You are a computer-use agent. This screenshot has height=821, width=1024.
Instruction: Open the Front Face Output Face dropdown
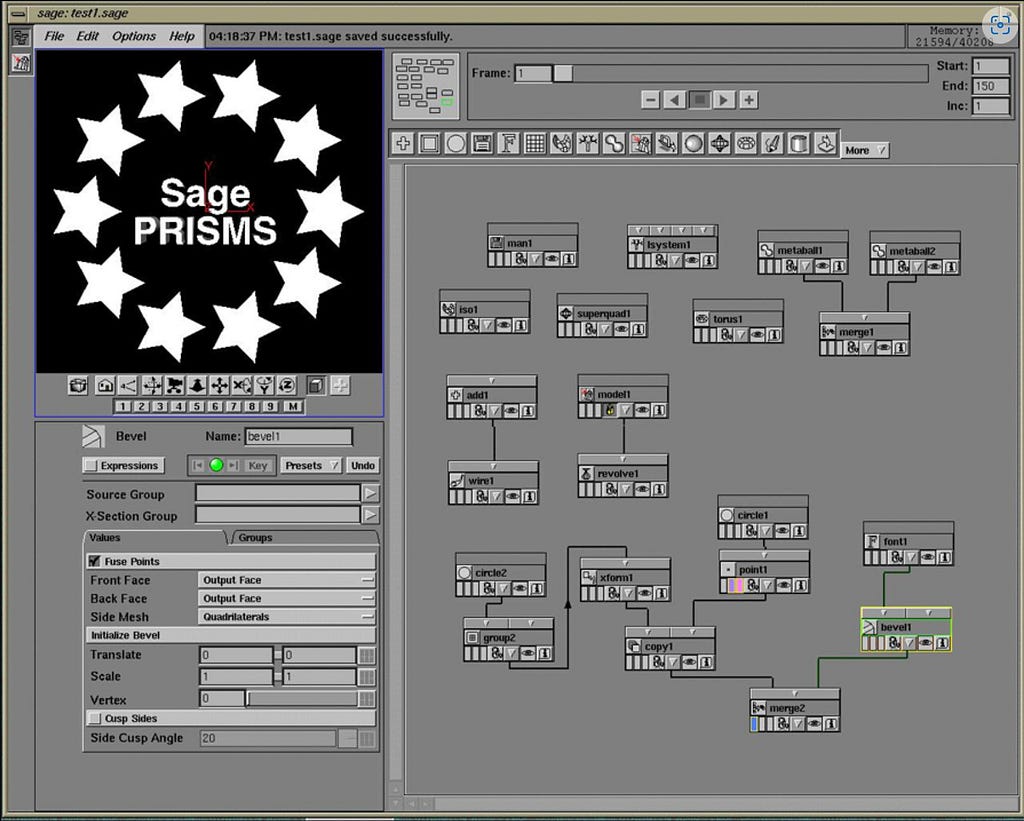point(287,580)
